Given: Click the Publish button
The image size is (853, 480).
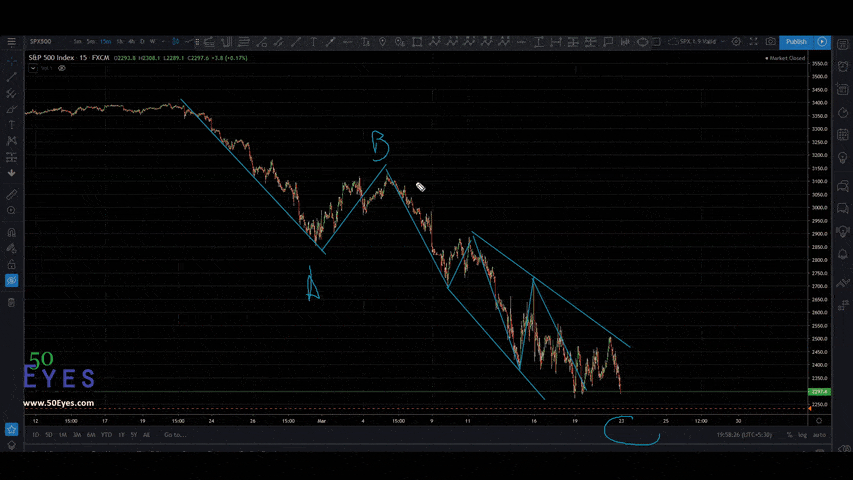Looking at the screenshot, I should point(796,42).
